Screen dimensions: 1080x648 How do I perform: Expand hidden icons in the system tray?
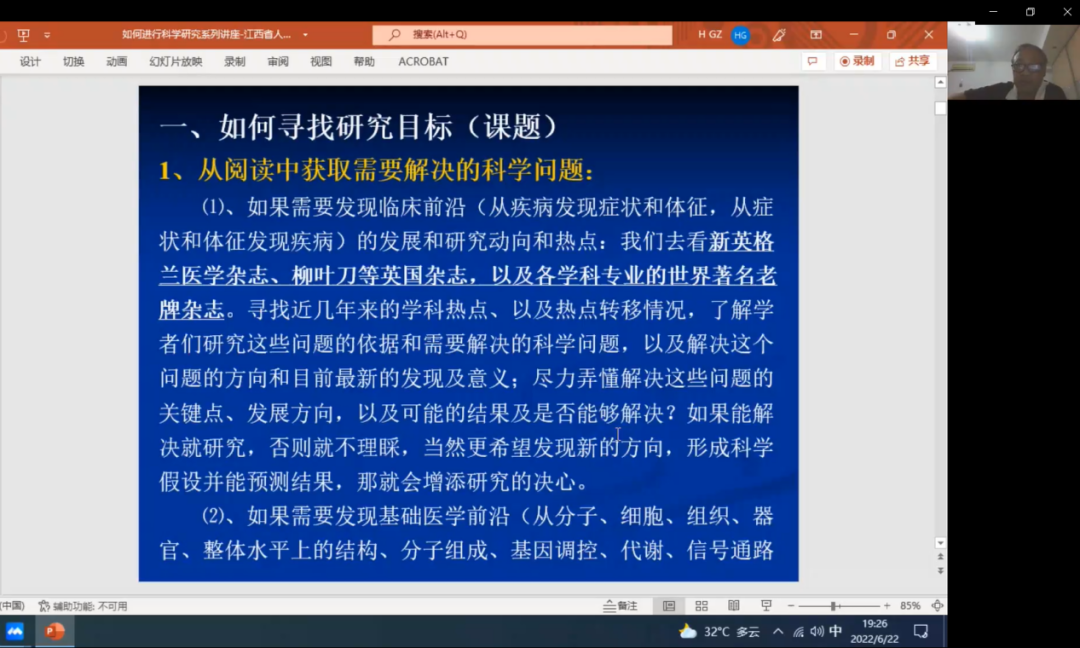coord(777,630)
